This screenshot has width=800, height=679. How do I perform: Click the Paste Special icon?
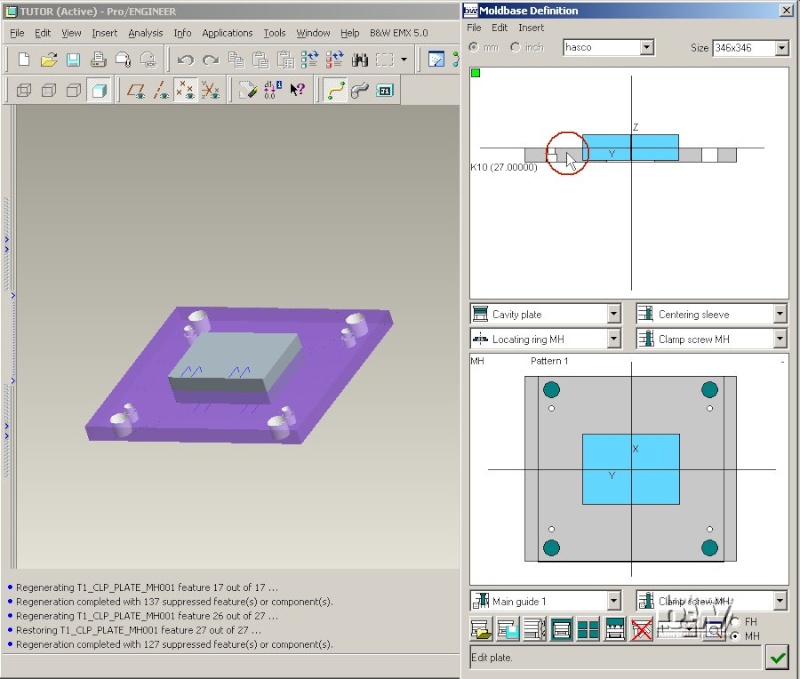285,60
